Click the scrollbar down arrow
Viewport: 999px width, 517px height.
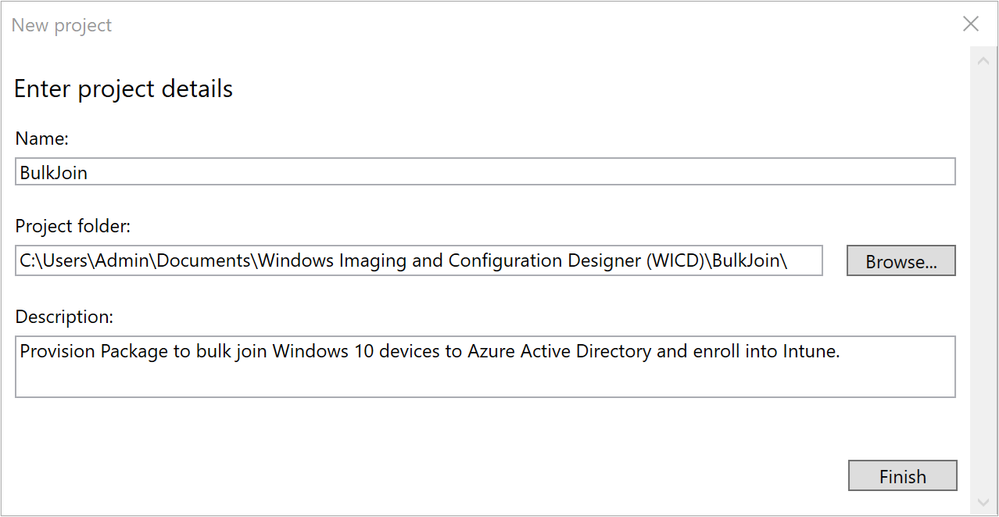pyautogui.click(x=984, y=503)
